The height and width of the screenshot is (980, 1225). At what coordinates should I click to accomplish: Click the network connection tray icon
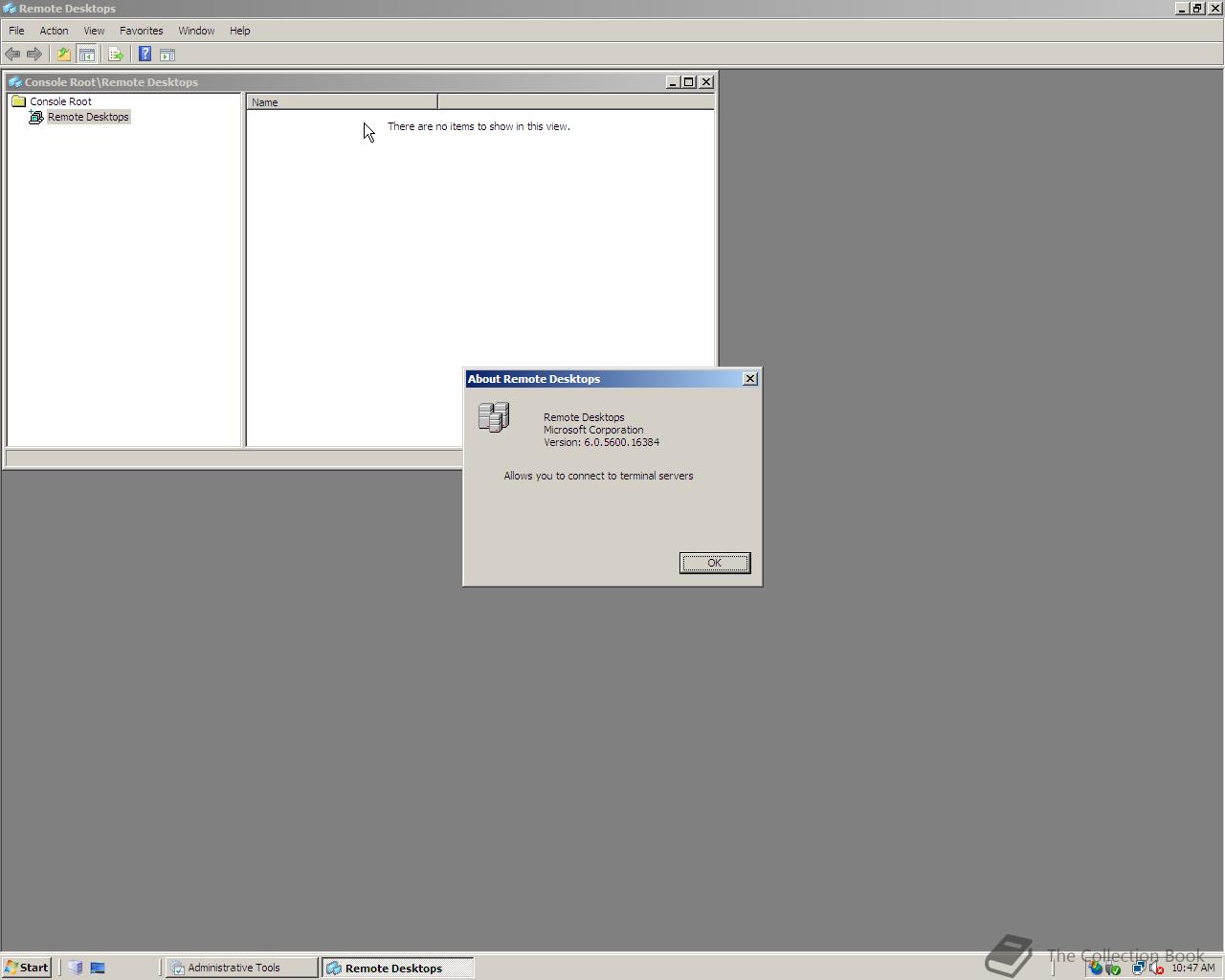pos(1139,968)
